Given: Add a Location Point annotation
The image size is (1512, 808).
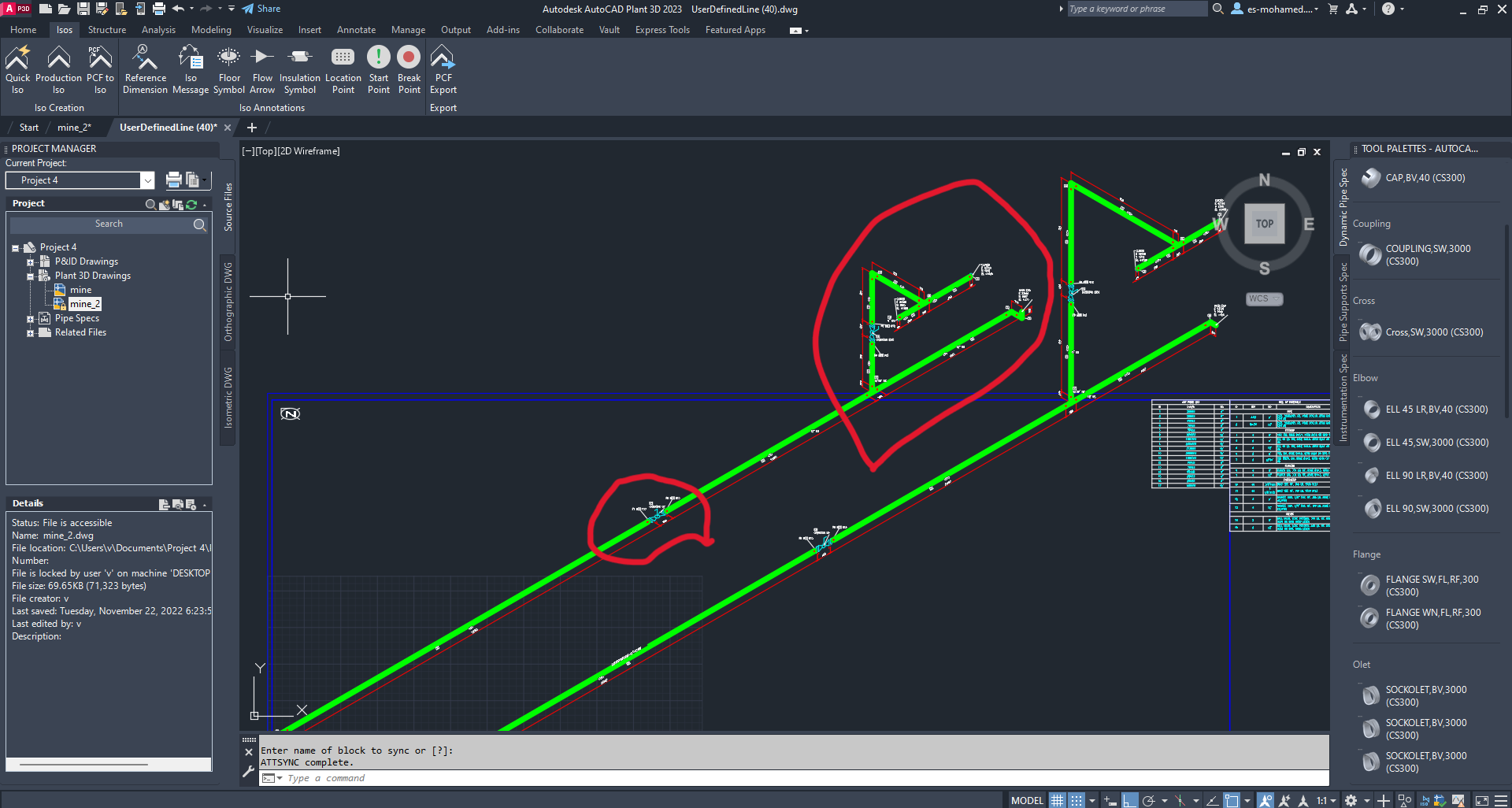Looking at the screenshot, I should pyautogui.click(x=343, y=68).
